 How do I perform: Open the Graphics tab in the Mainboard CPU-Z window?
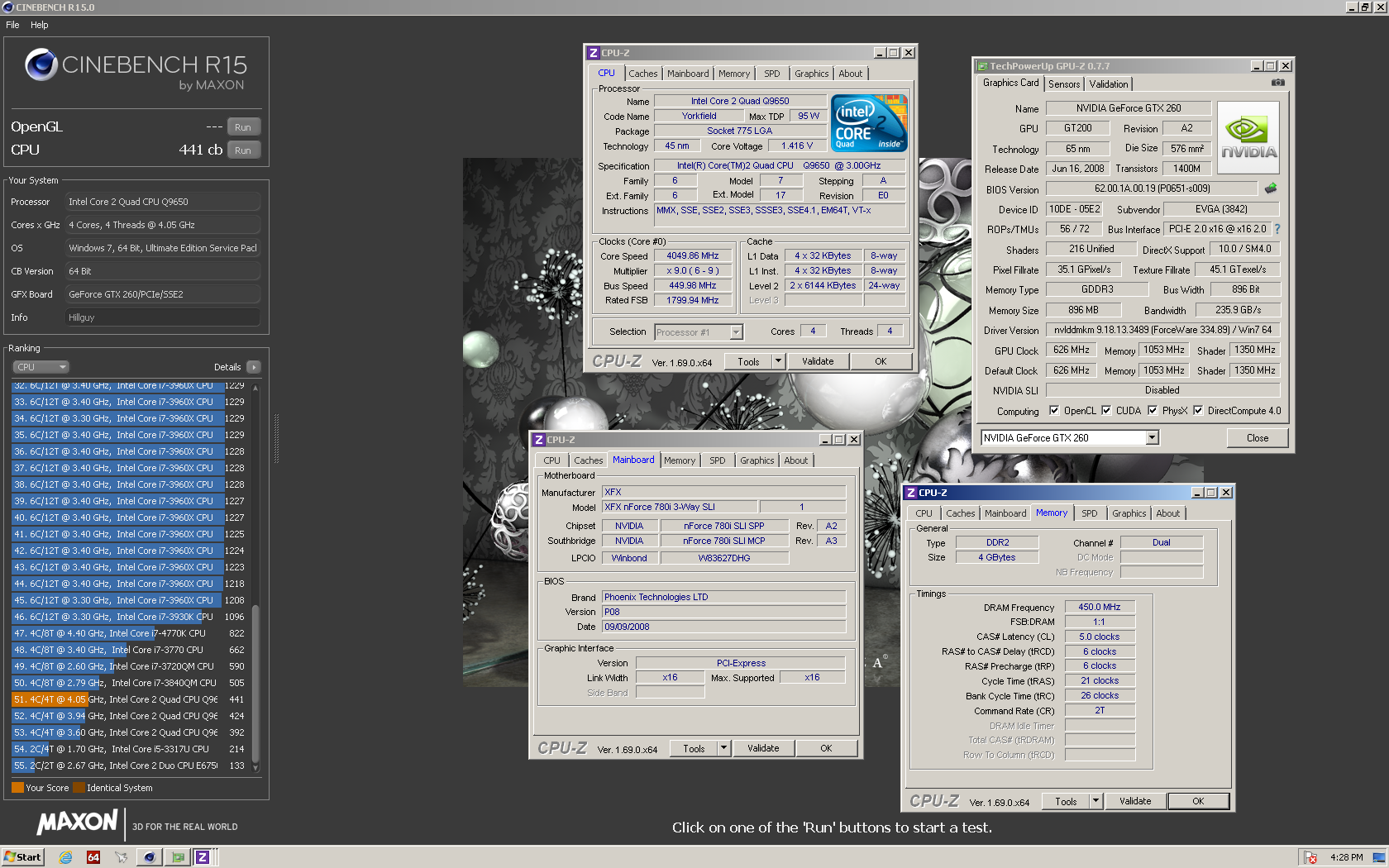click(757, 460)
